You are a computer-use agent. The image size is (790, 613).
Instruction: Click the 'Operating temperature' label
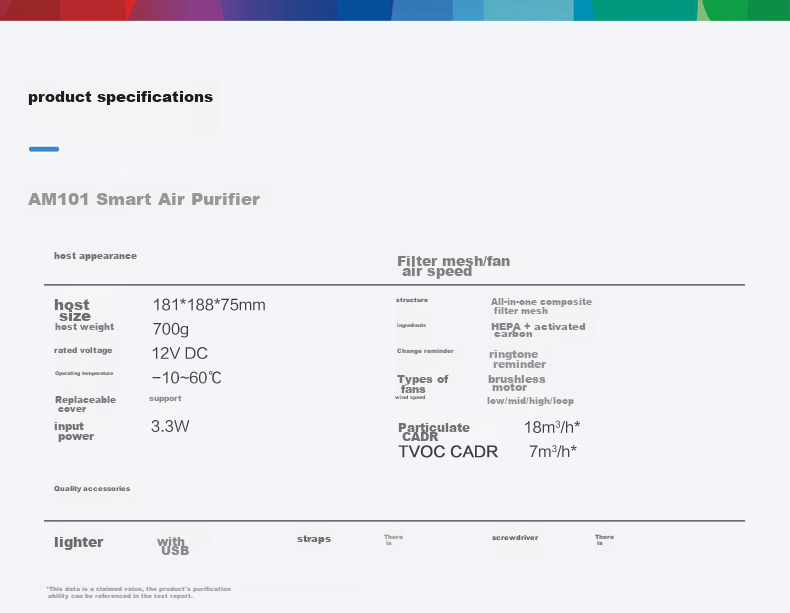coord(84,373)
